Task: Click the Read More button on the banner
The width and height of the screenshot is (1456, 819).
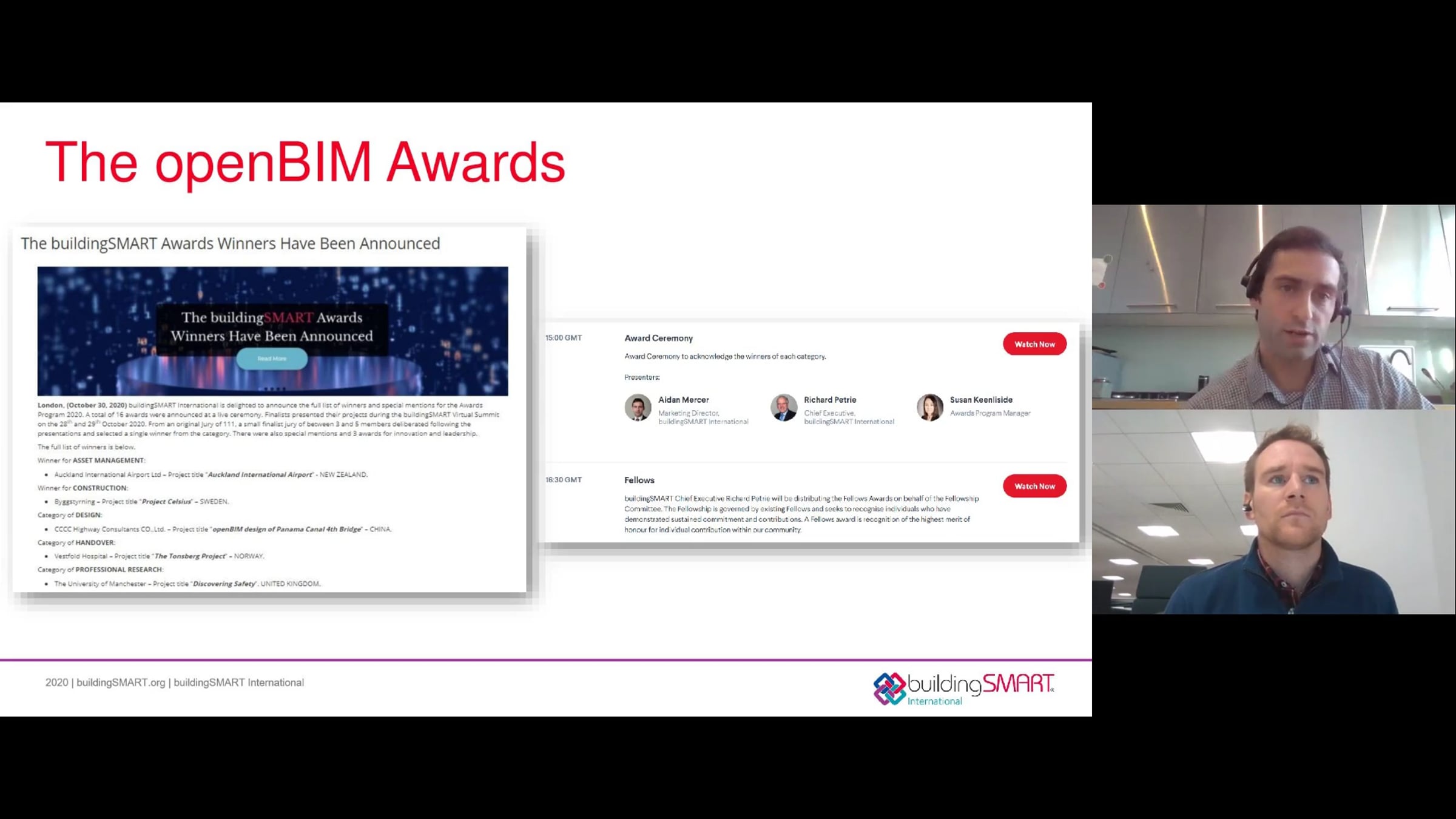Action: click(x=272, y=359)
